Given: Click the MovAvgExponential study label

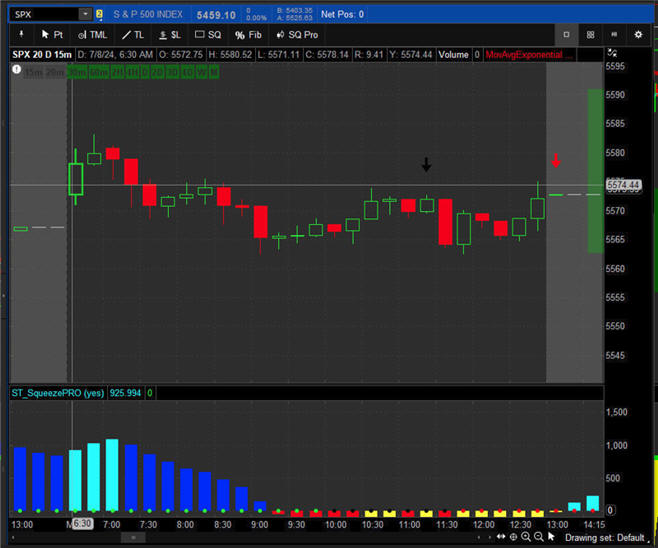Looking at the screenshot, I should tap(527, 54).
